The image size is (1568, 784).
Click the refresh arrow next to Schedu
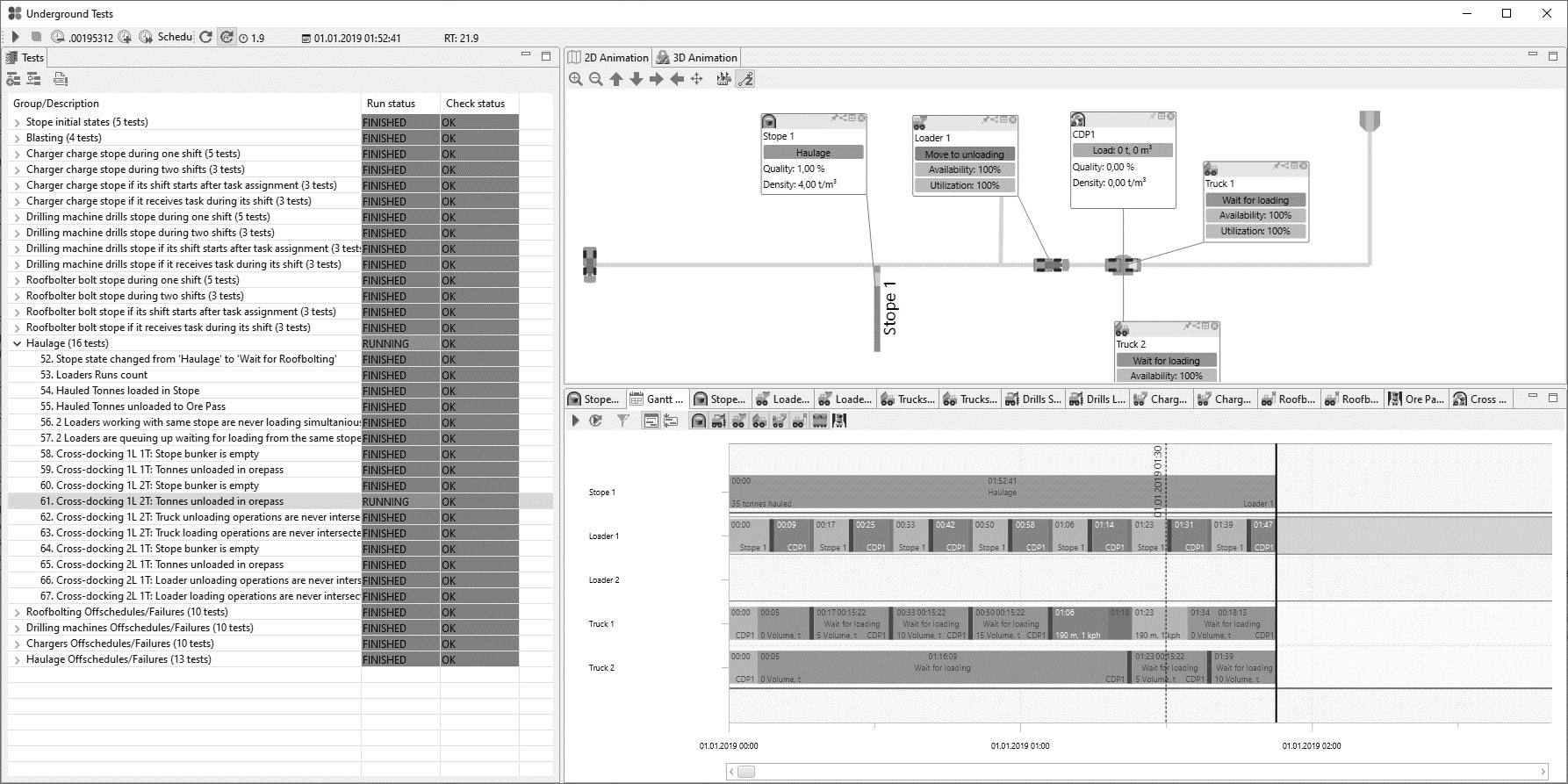205,37
